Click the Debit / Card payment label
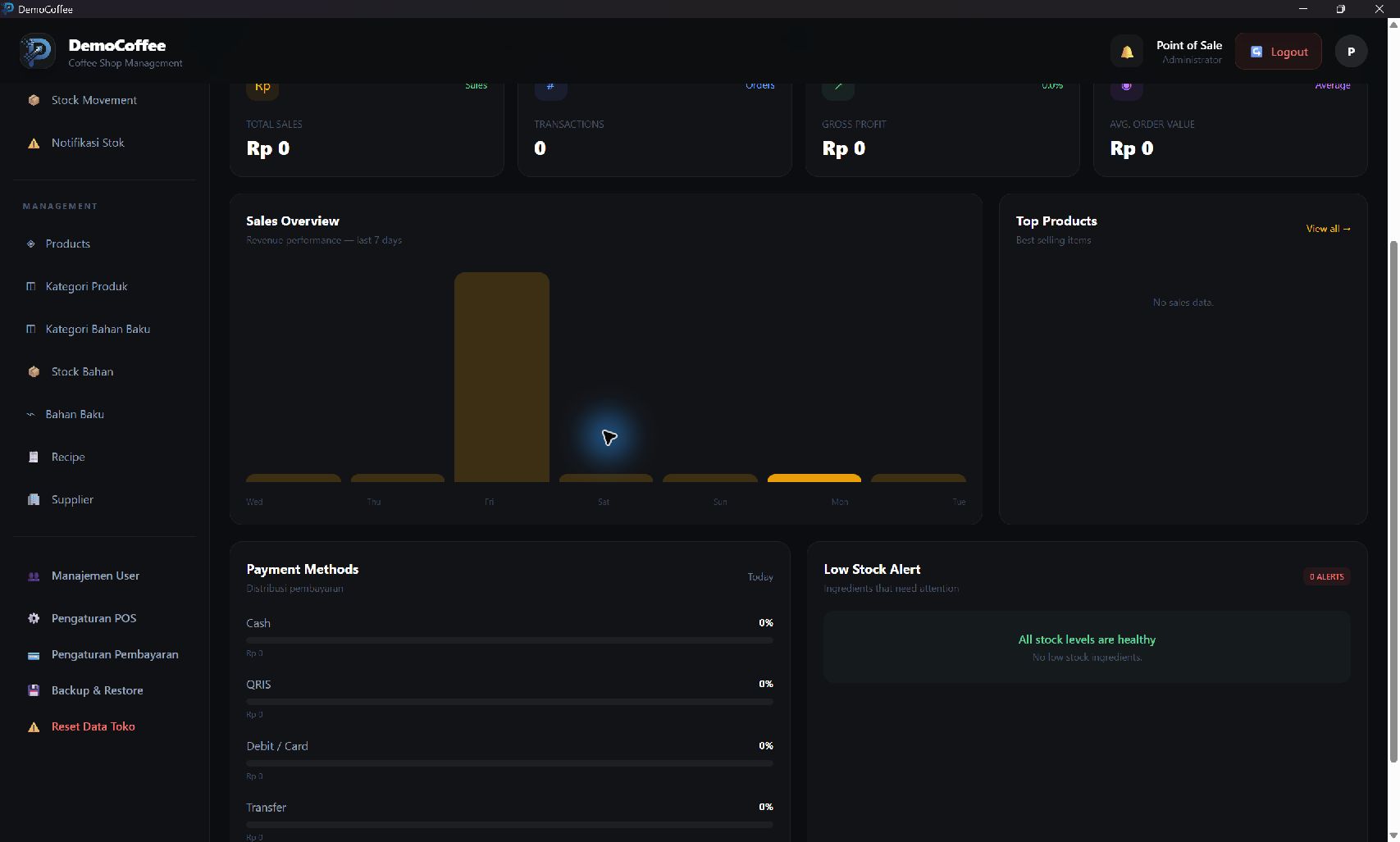 point(277,746)
